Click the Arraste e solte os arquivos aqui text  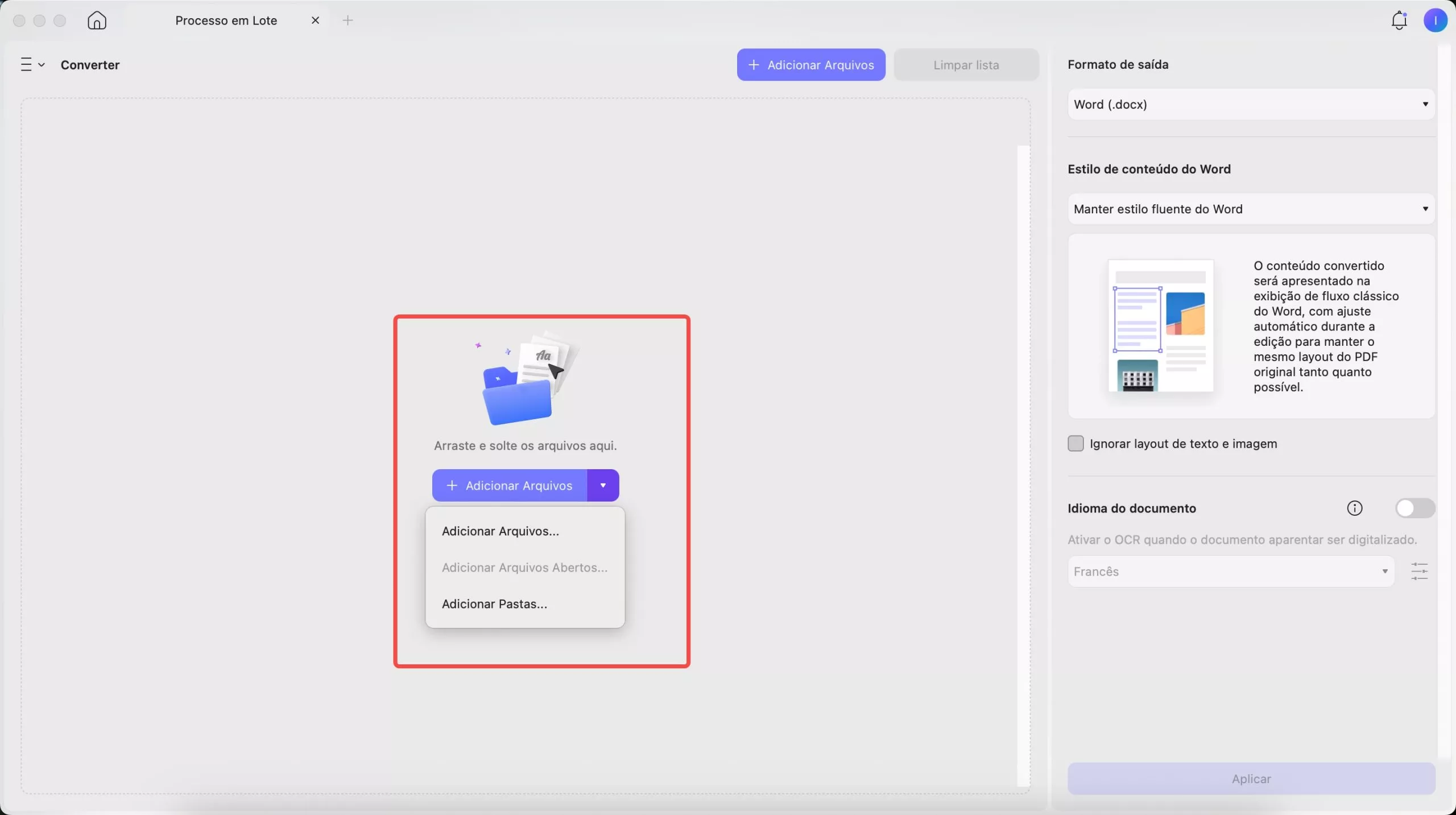click(525, 445)
